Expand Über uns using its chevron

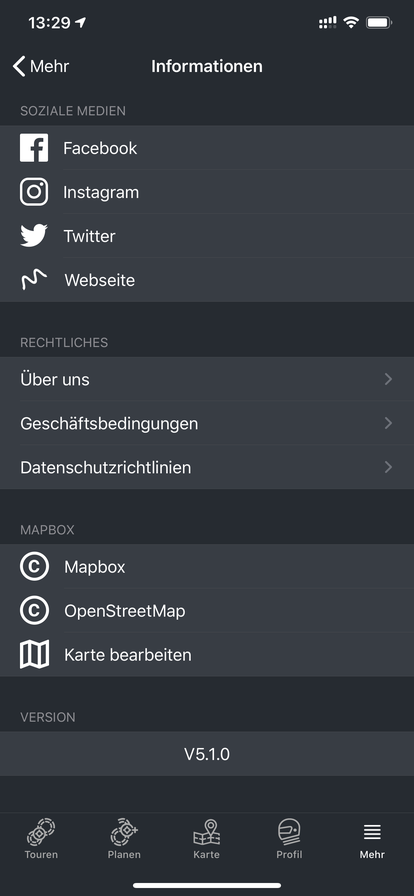click(x=388, y=379)
